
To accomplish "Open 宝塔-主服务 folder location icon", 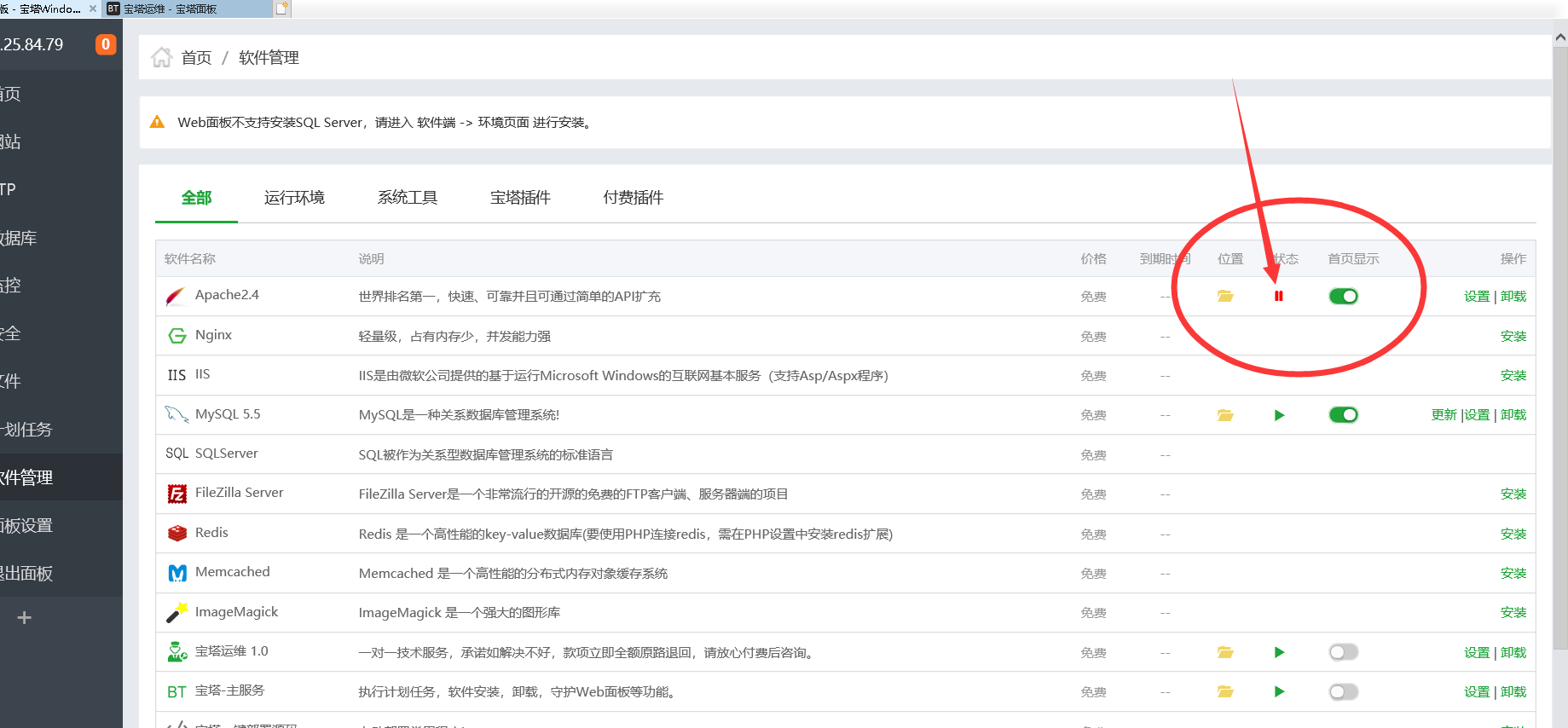I will click(x=1225, y=691).
